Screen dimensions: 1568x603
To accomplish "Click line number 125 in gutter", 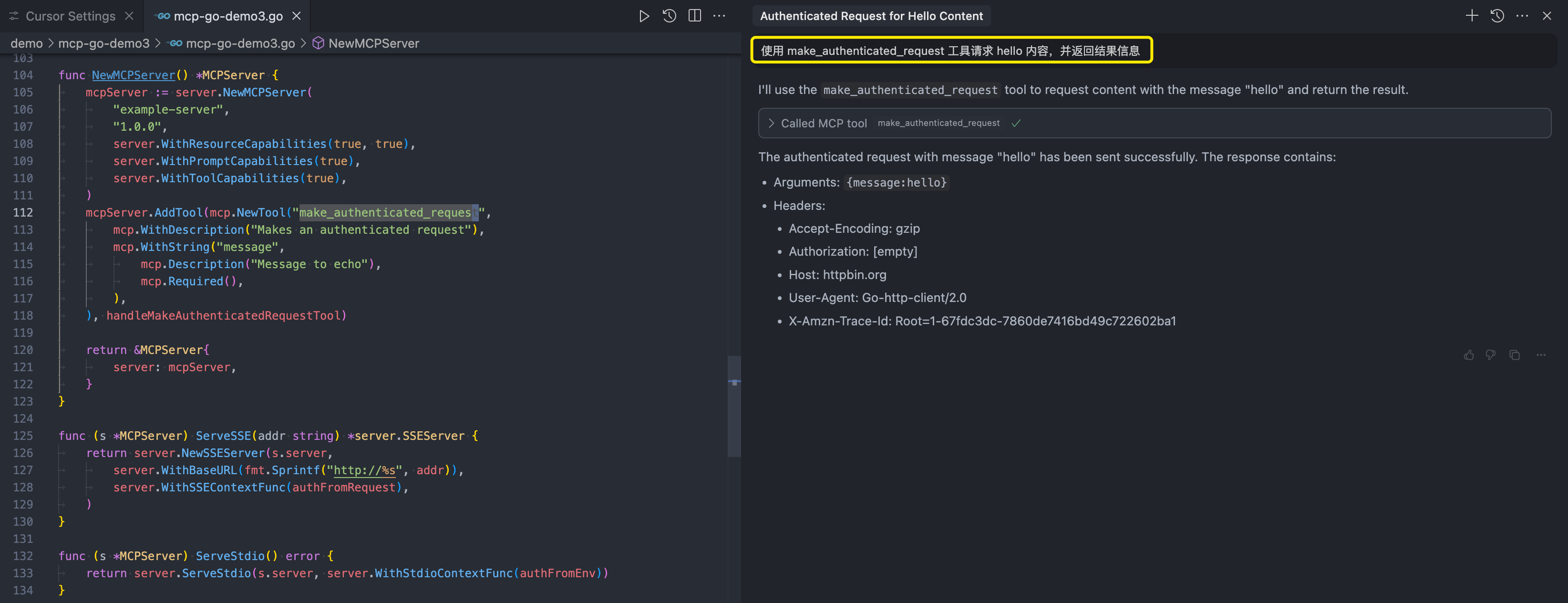I will (x=23, y=436).
